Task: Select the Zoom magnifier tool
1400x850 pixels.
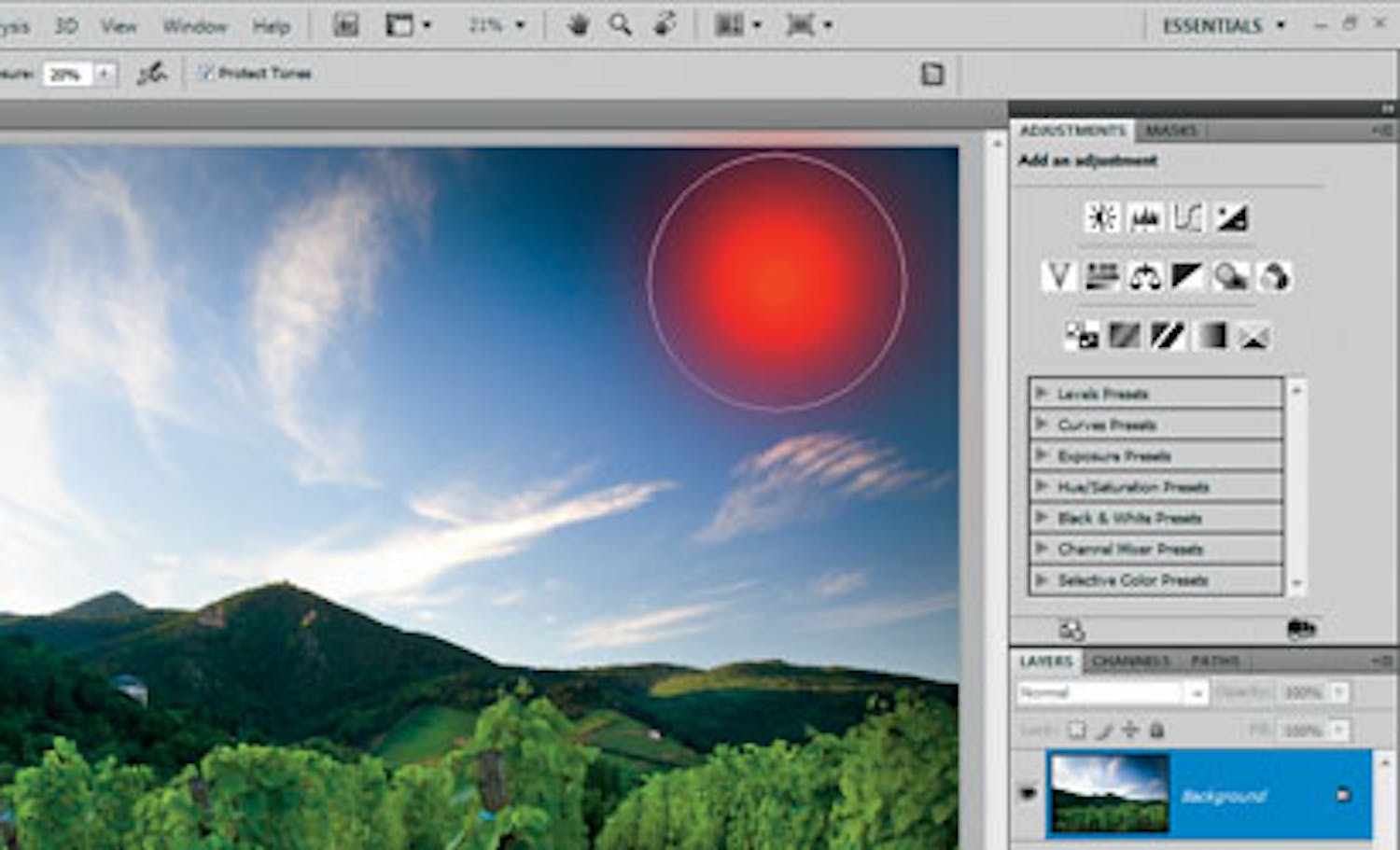Action: (620, 25)
